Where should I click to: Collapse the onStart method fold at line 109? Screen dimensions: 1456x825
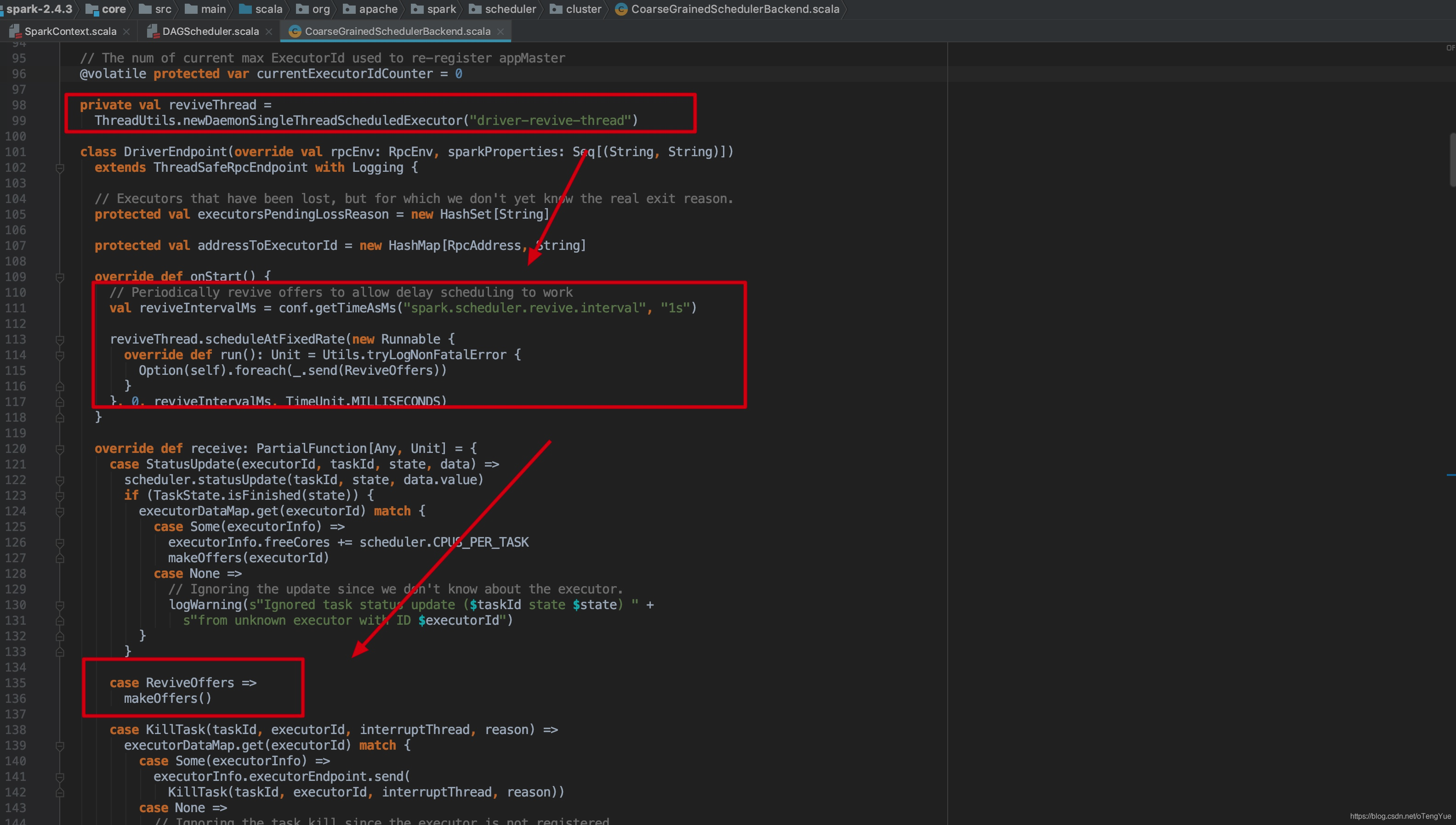pos(59,277)
